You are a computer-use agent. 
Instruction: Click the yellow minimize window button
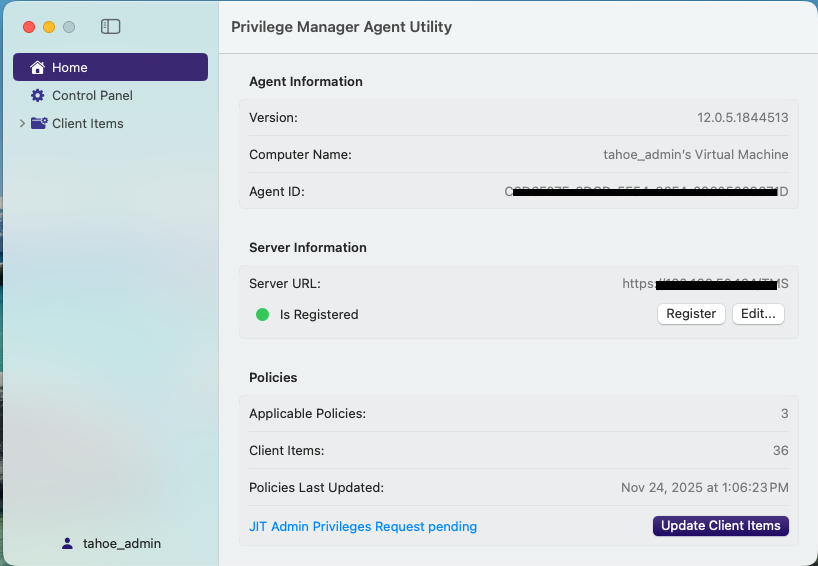[48, 27]
